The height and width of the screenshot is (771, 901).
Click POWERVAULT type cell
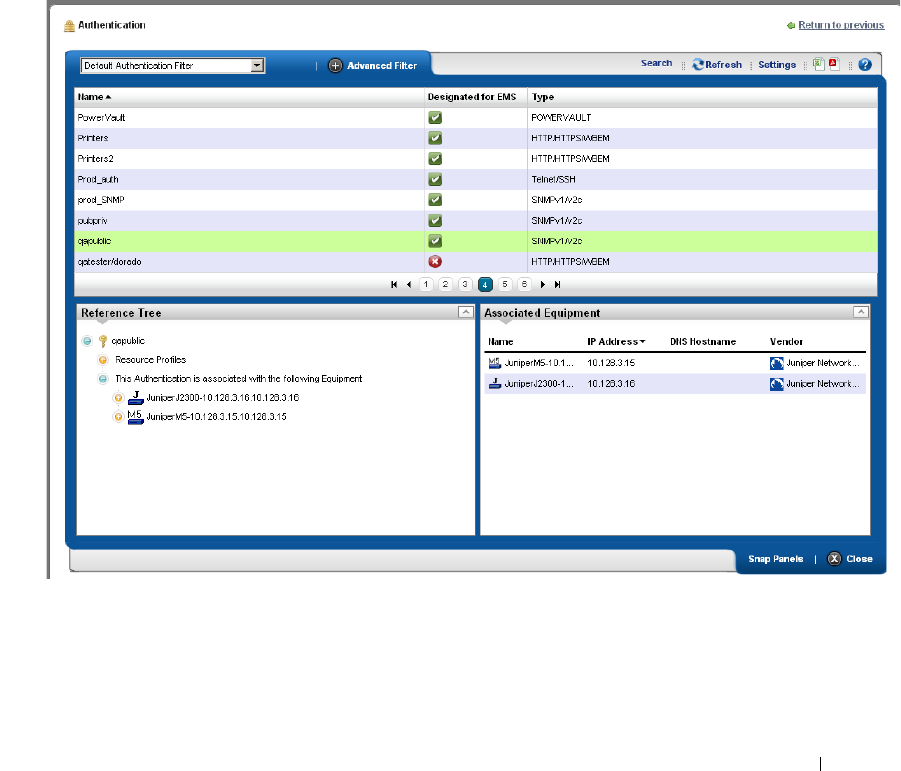(561, 118)
